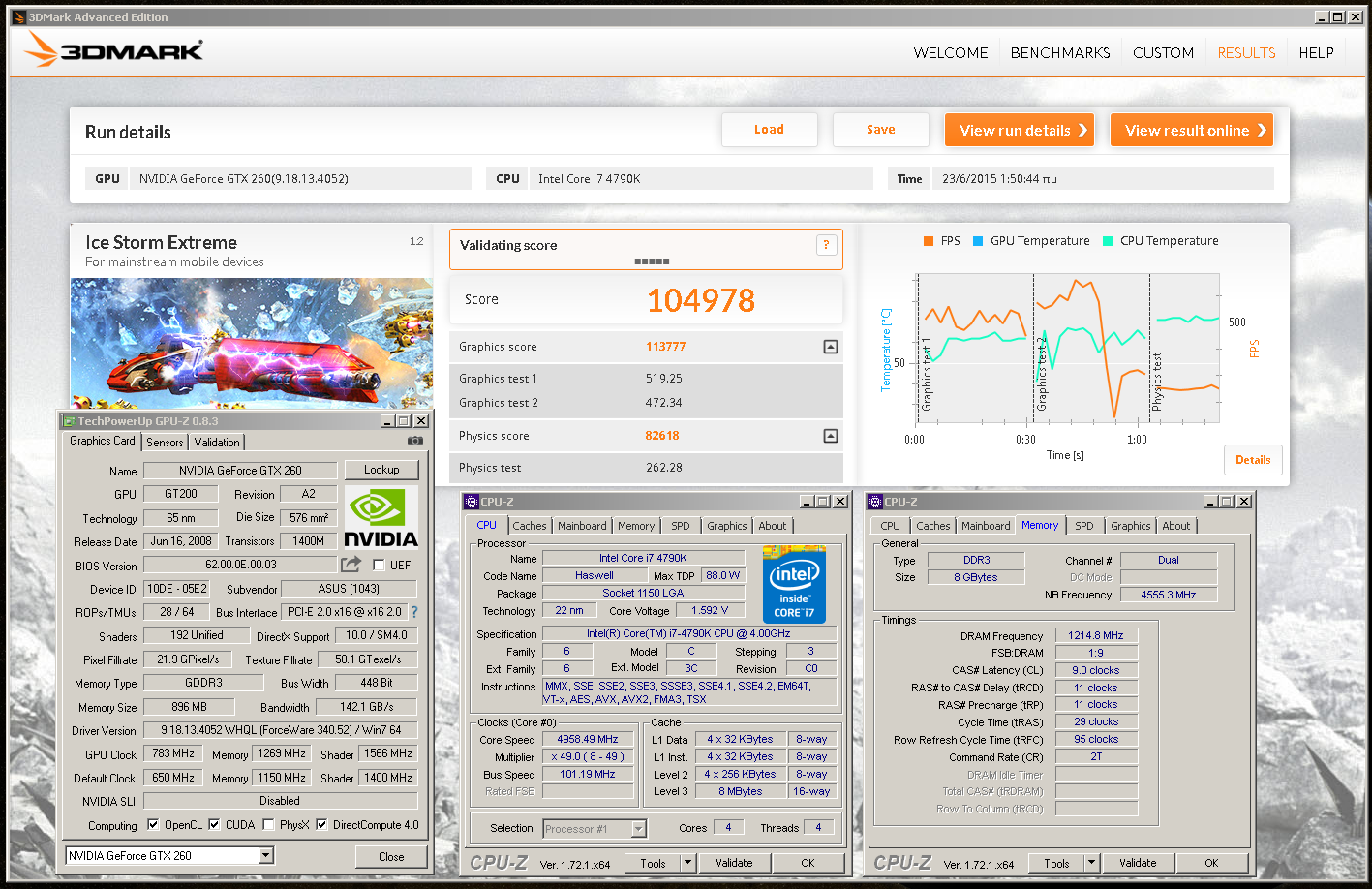This screenshot has width=1372, height=889.
Task: Toggle the CUDA checkbox
Action: pos(214,825)
